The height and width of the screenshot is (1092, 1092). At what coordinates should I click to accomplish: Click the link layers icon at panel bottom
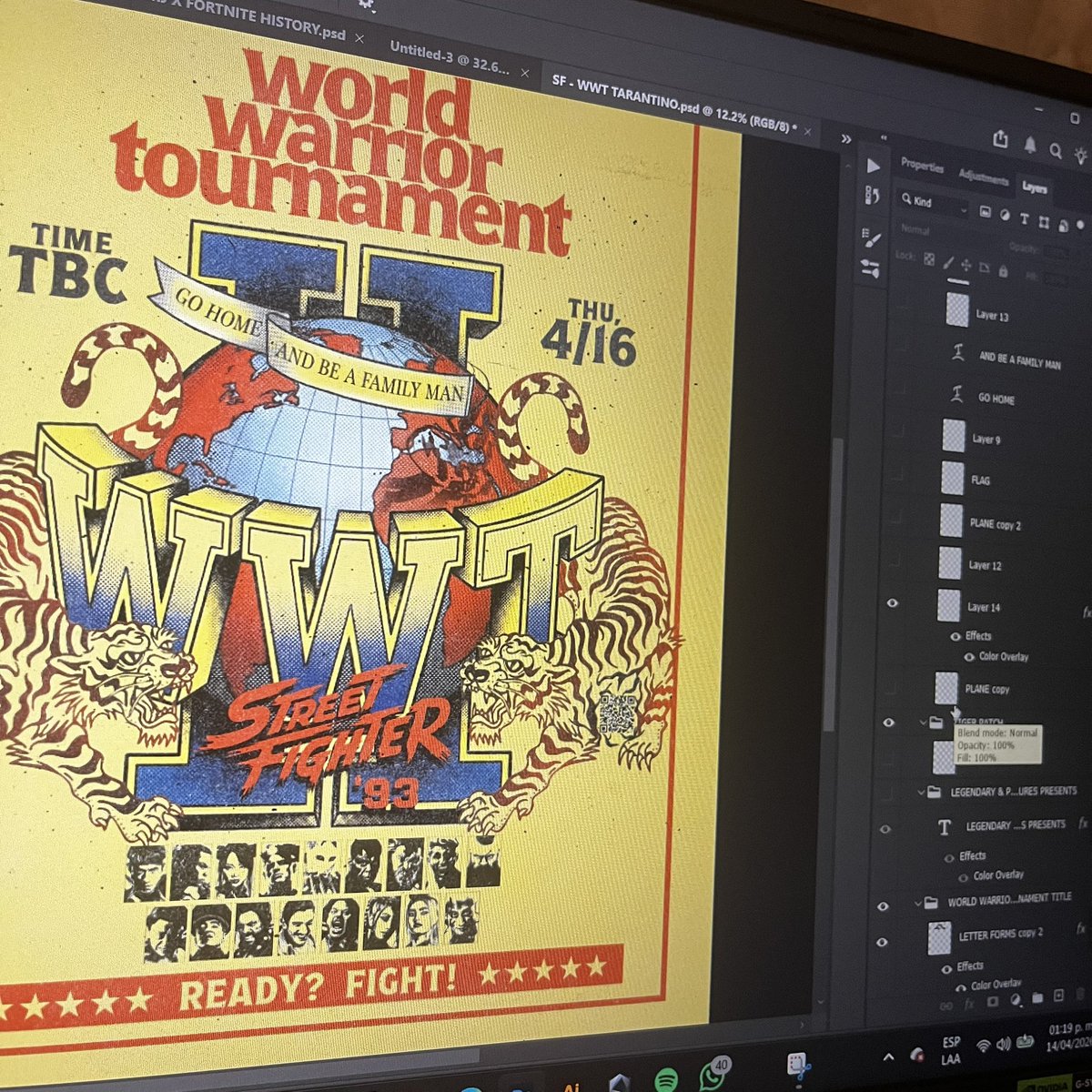click(x=946, y=1005)
